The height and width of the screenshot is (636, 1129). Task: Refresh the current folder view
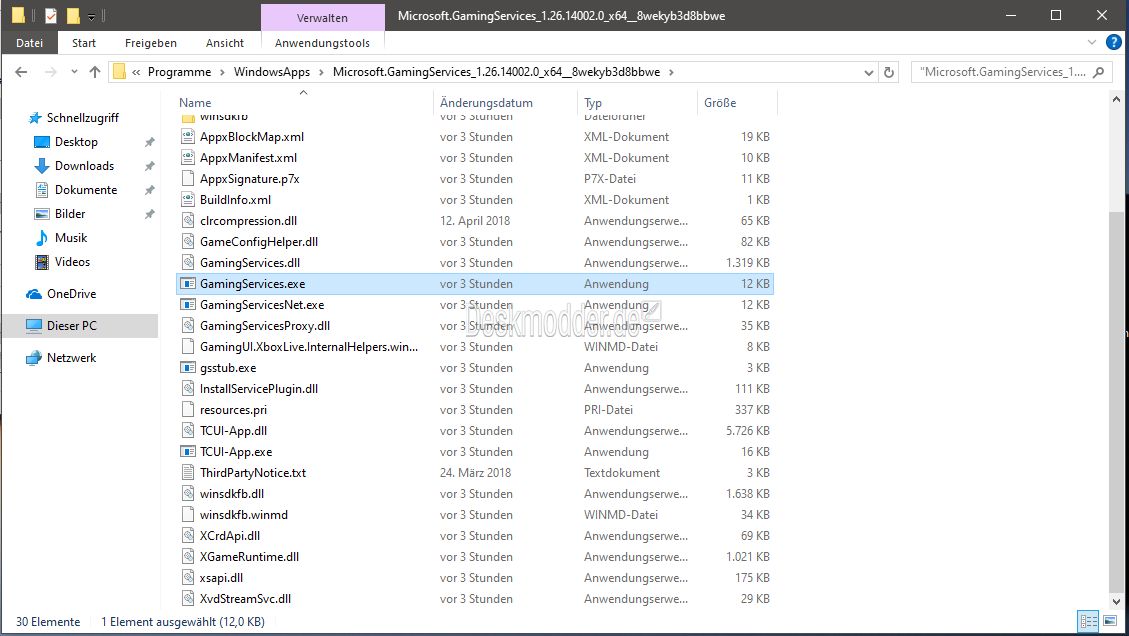tap(889, 72)
